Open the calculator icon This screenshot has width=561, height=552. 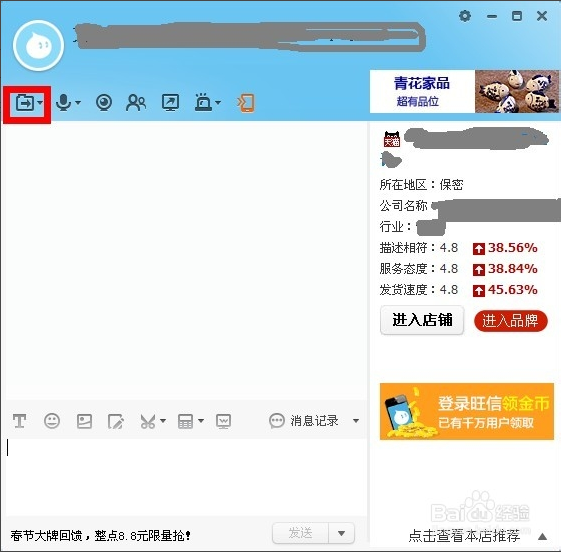point(185,421)
